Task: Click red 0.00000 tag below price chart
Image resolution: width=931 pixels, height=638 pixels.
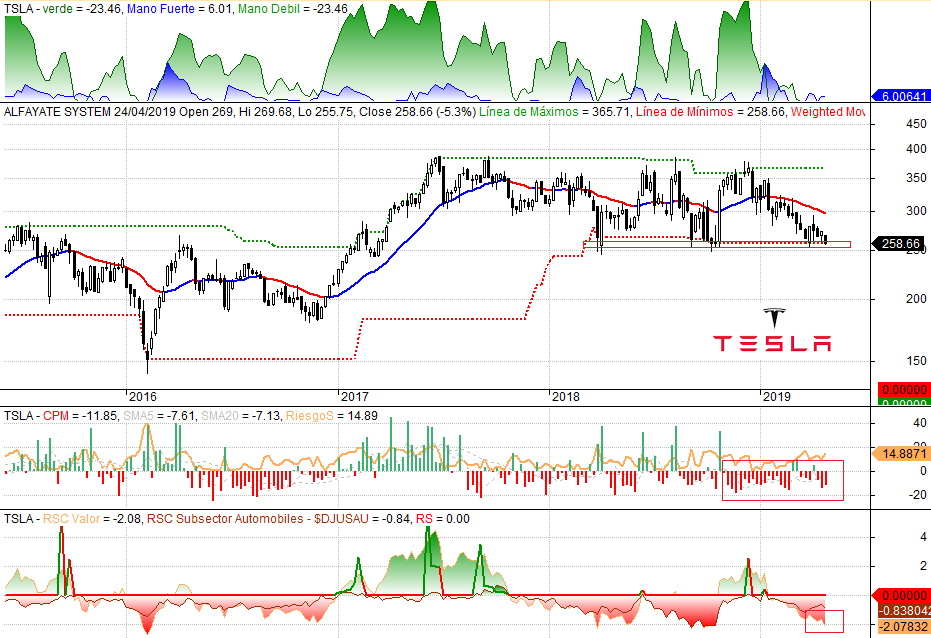Action: 903,389
